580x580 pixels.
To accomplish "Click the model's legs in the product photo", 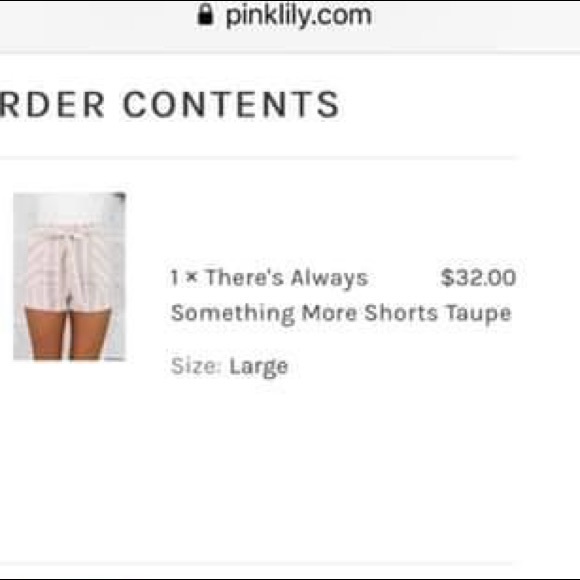I will pyautogui.click(x=69, y=331).
